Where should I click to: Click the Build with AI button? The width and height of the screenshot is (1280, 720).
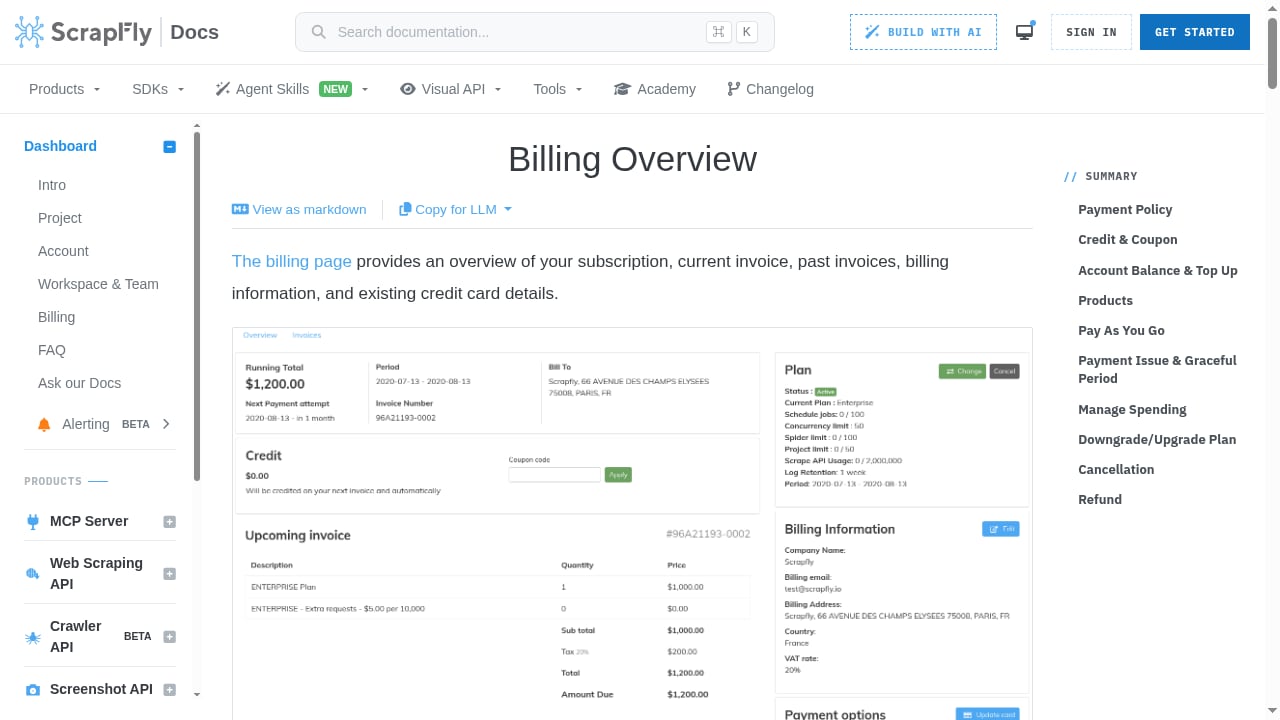[x=923, y=32]
